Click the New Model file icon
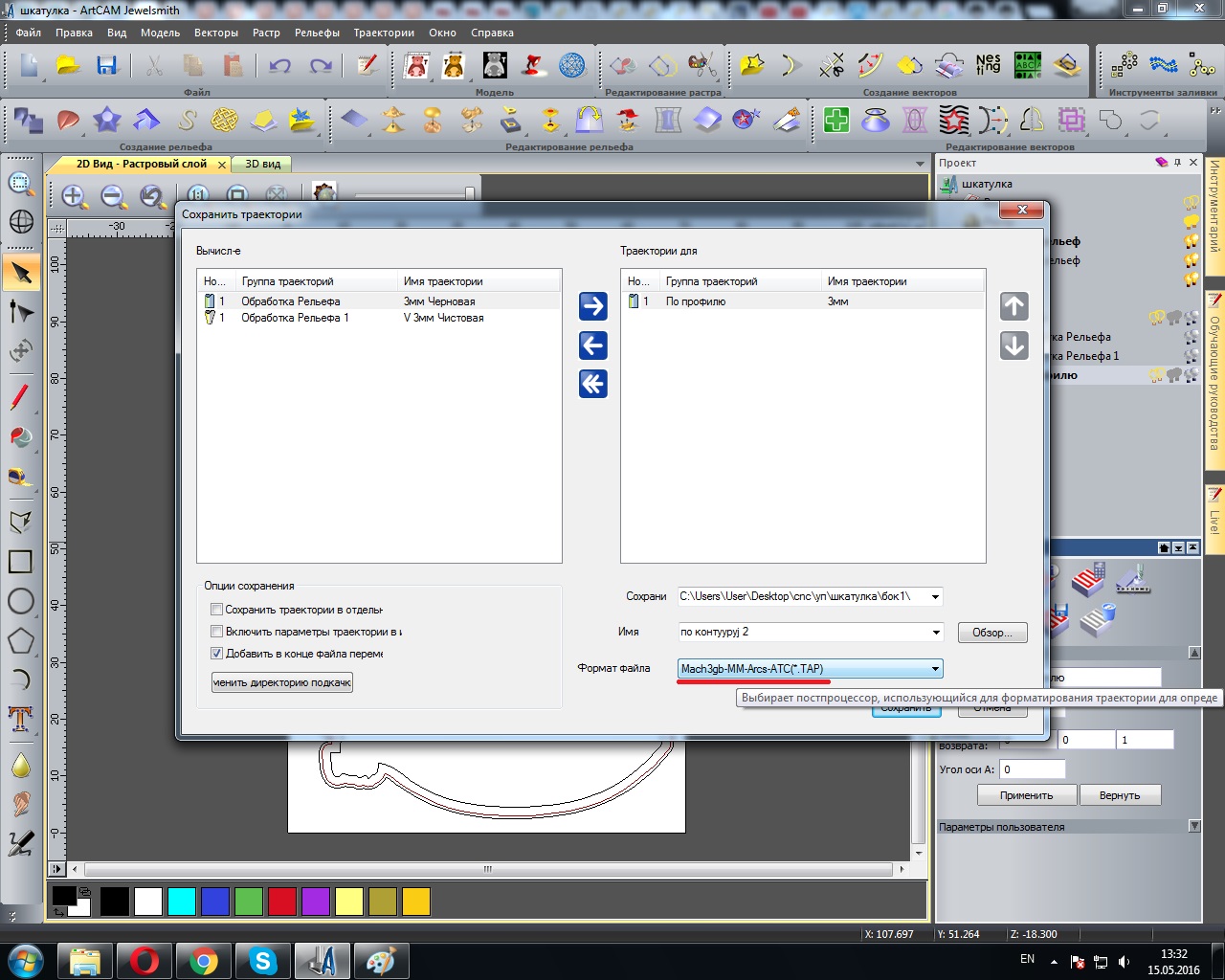 click(29, 65)
